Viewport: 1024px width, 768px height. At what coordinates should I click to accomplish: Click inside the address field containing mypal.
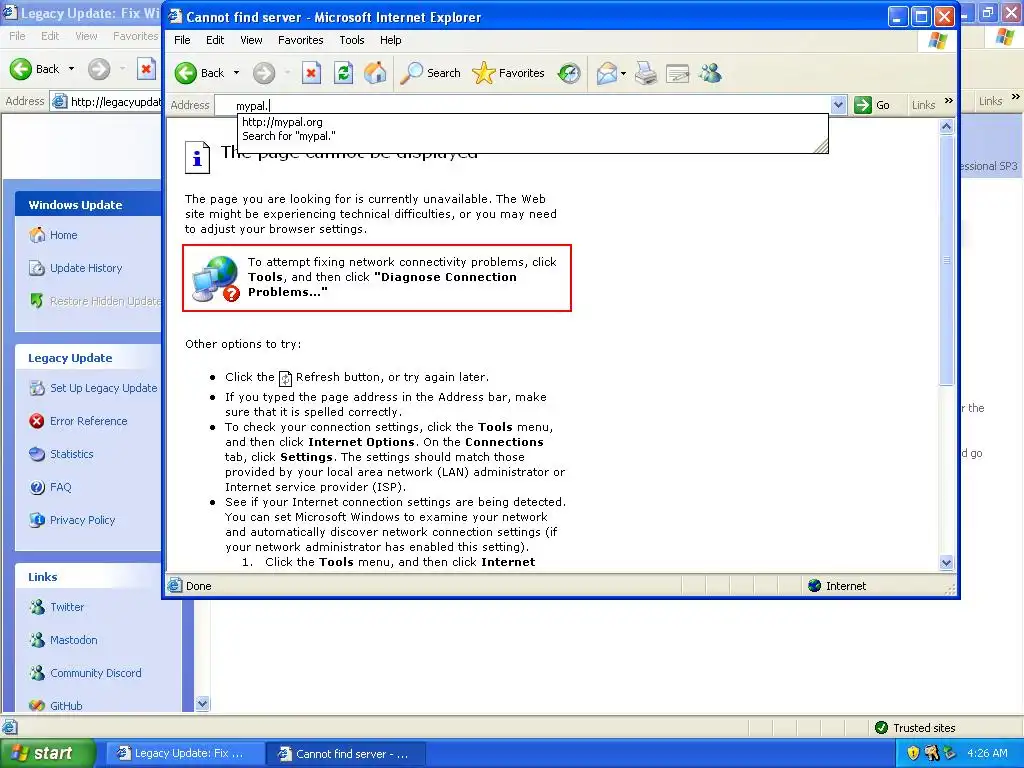click(522, 105)
